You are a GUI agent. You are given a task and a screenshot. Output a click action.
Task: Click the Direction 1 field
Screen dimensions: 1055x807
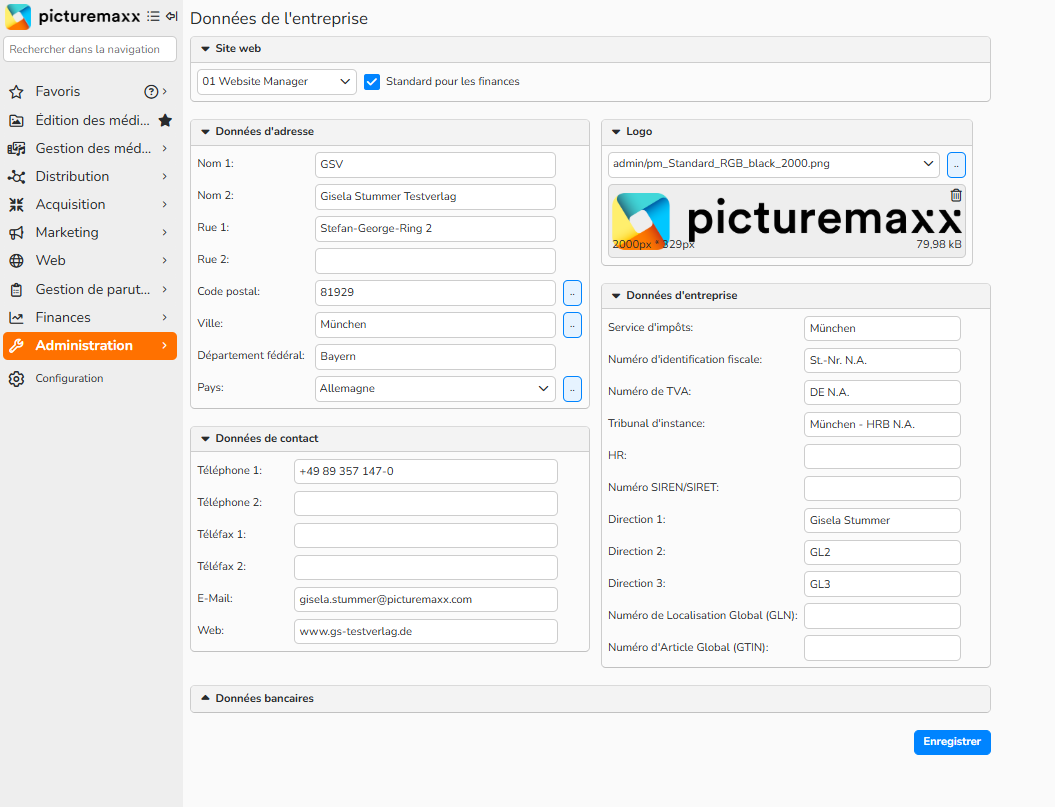click(882, 520)
